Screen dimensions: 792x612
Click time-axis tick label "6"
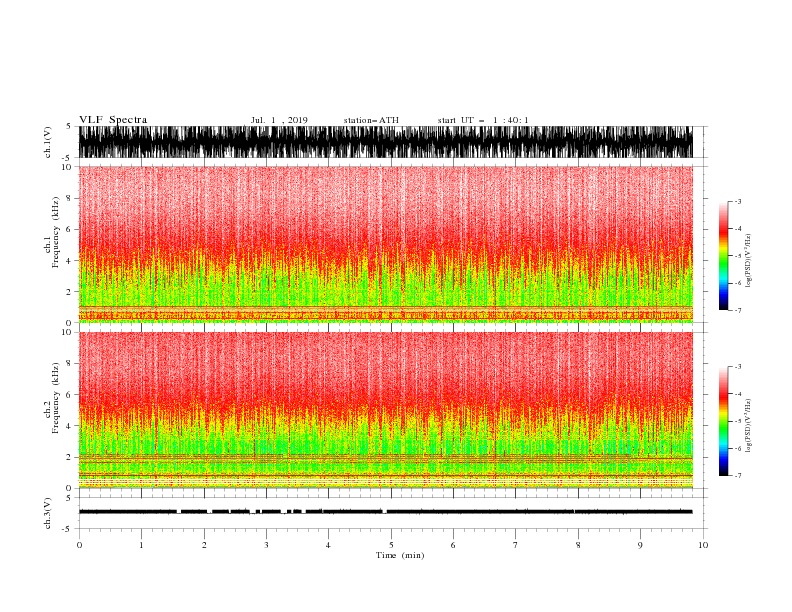[x=453, y=545]
